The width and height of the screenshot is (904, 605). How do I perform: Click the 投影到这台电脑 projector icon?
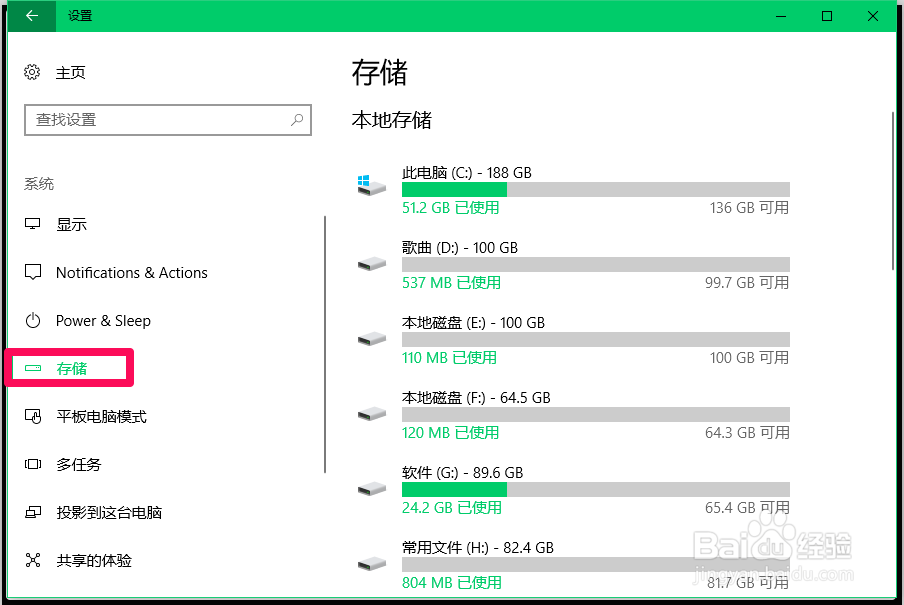(x=33, y=512)
